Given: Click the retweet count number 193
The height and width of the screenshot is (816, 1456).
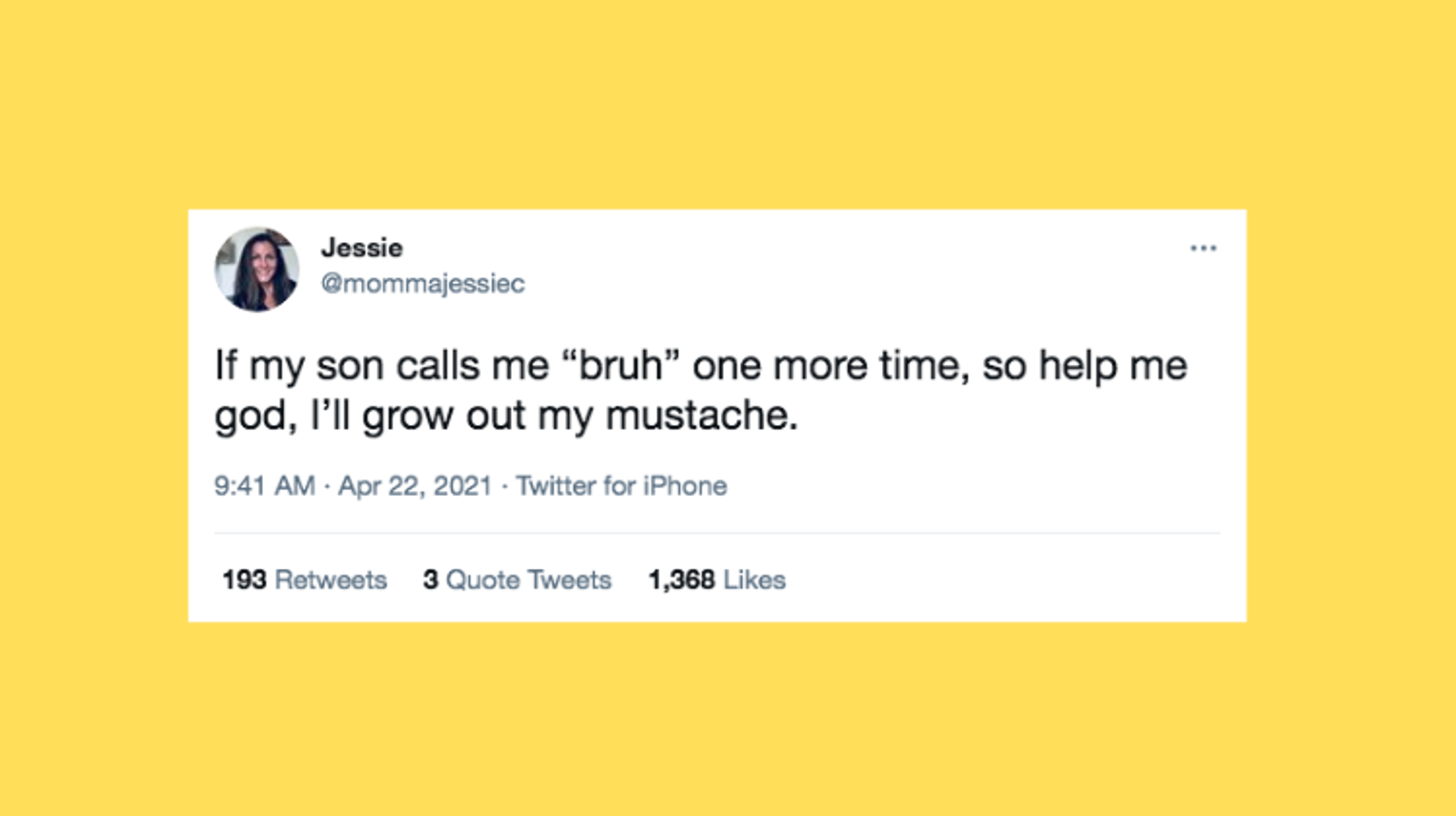Looking at the screenshot, I should pyautogui.click(x=244, y=580).
